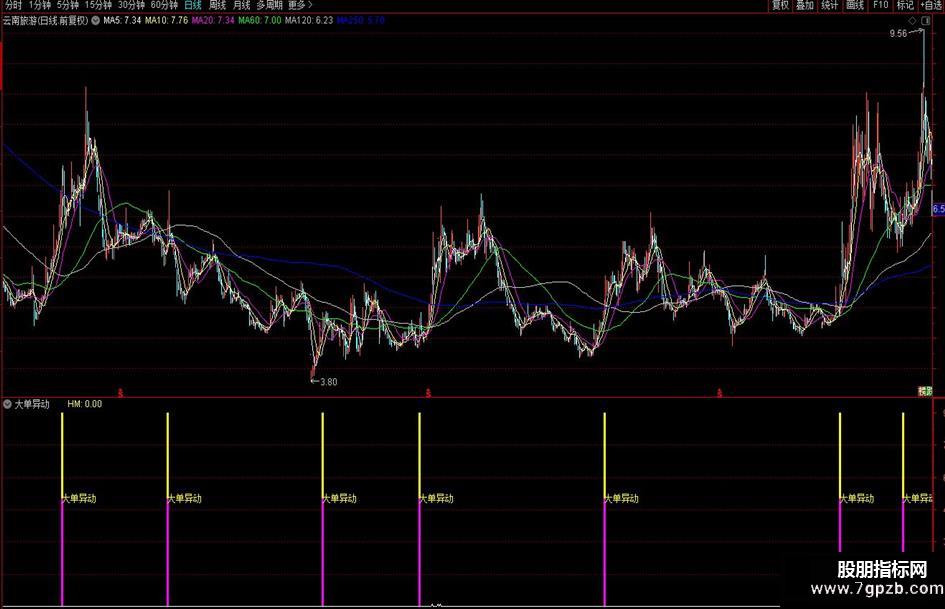Click the first 大单异动 signal marker
Screen dimensions: 945x609
[x=79, y=499]
